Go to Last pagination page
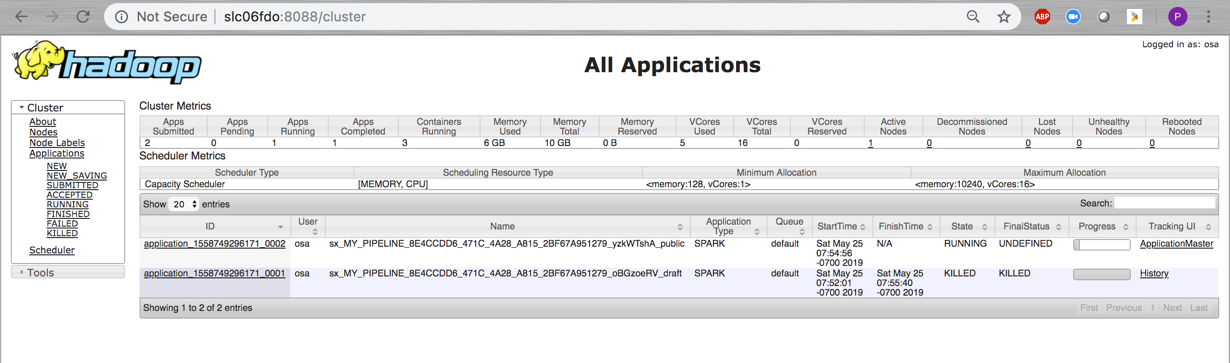 click(x=1199, y=308)
